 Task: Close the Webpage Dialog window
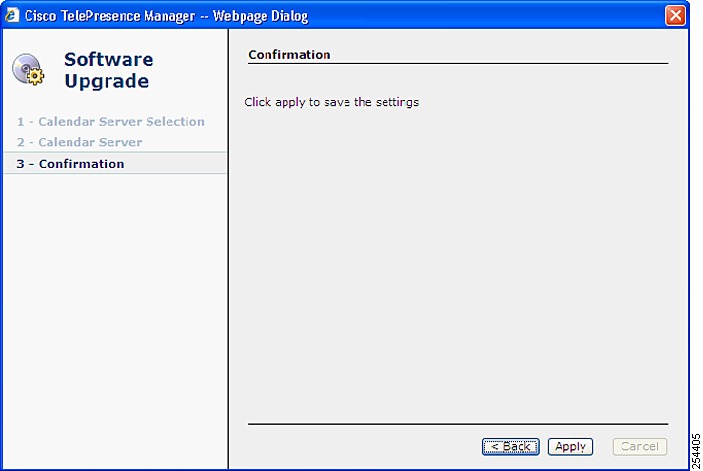(675, 16)
